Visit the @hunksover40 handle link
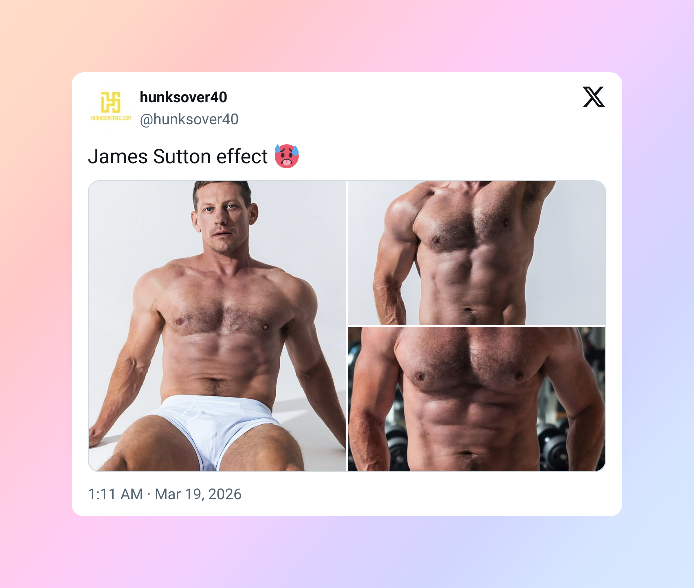Image resolution: width=694 pixels, height=588 pixels. (x=189, y=119)
